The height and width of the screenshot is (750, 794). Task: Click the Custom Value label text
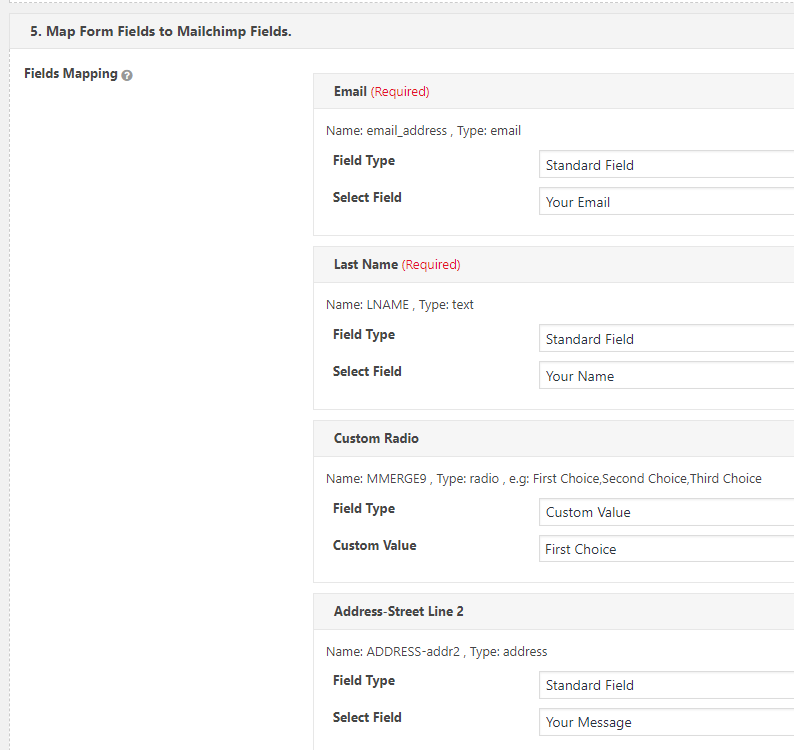click(x=374, y=546)
